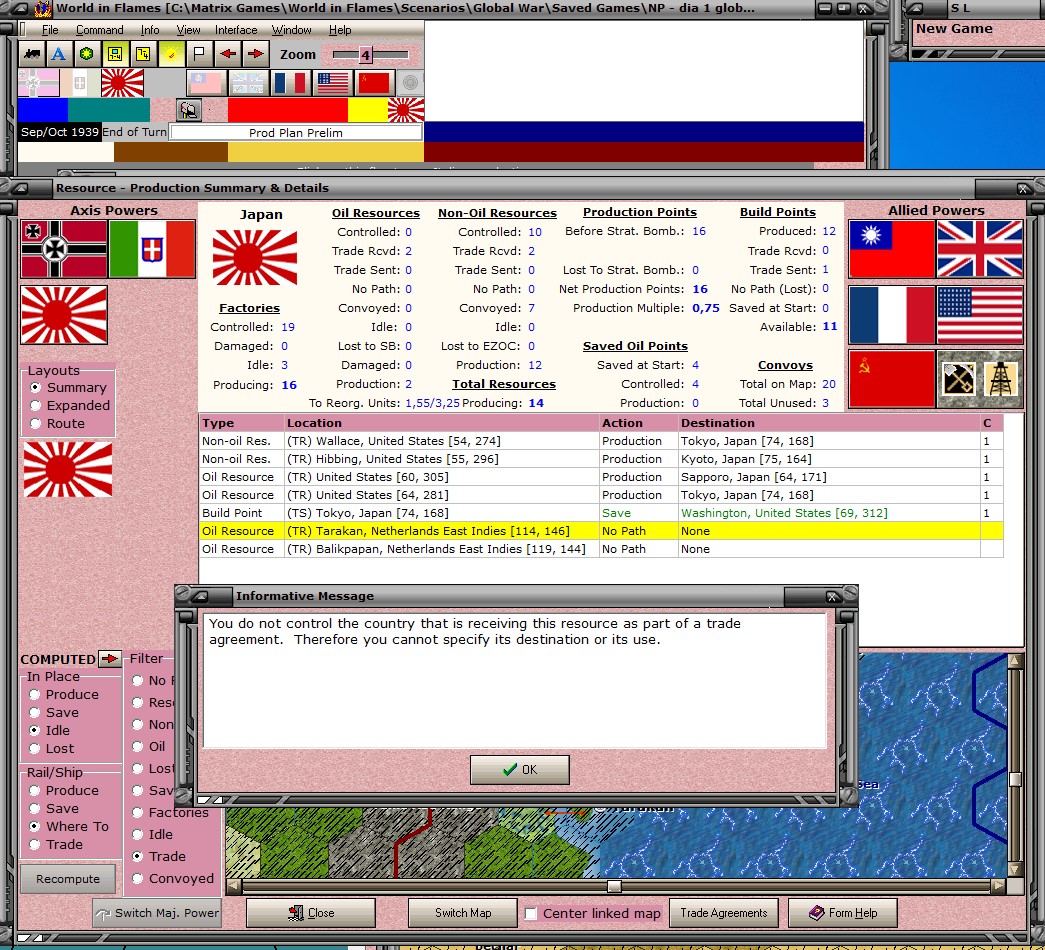Click OK in the Informative Message dialog
The height and width of the screenshot is (950, 1045).
tap(520, 769)
